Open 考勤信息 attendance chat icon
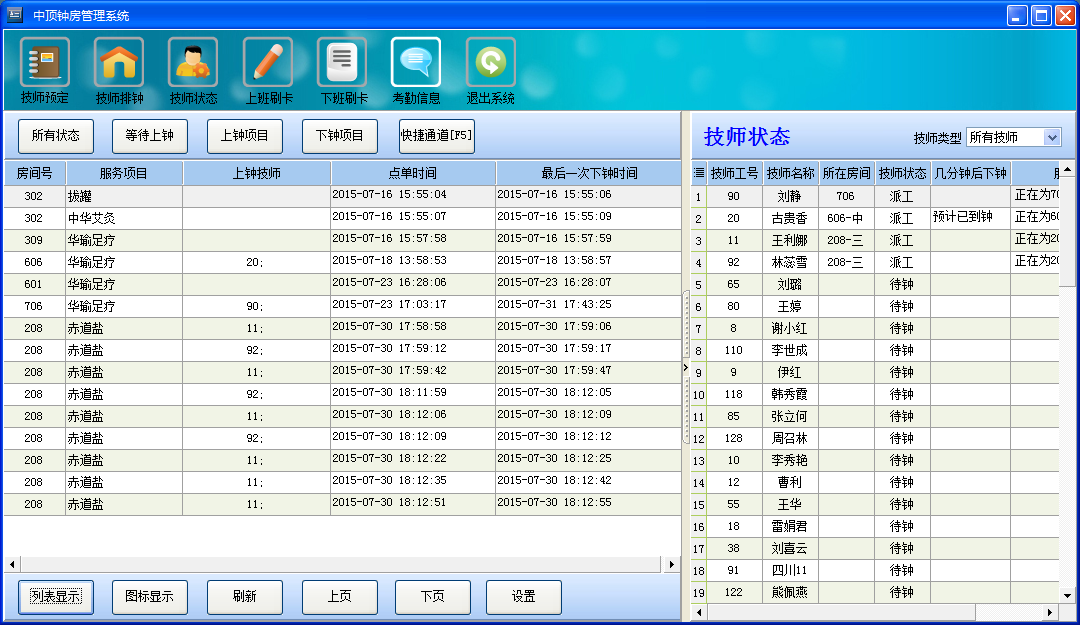1080x625 pixels. (416, 63)
